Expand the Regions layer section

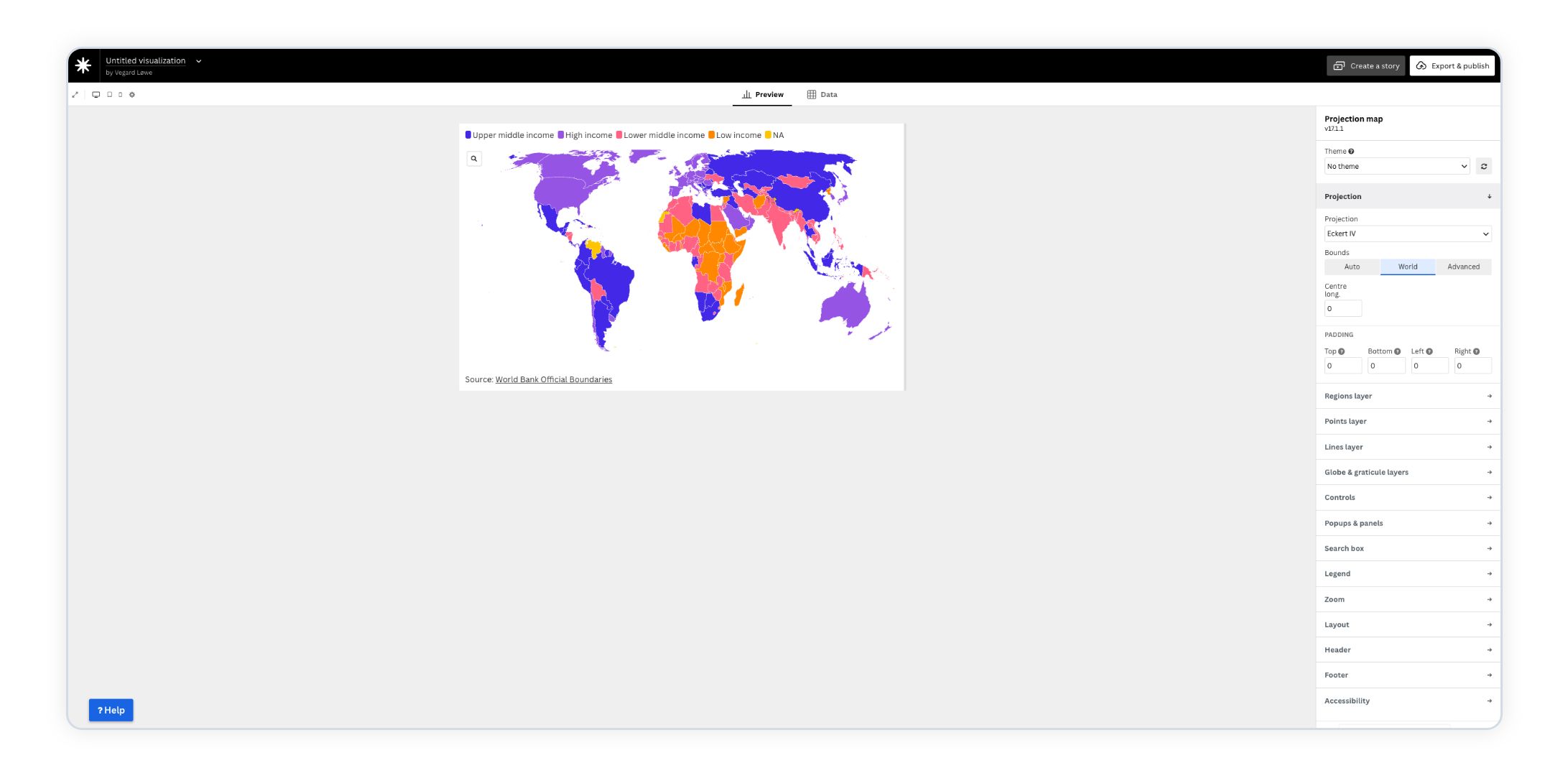(x=1407, y=395)
